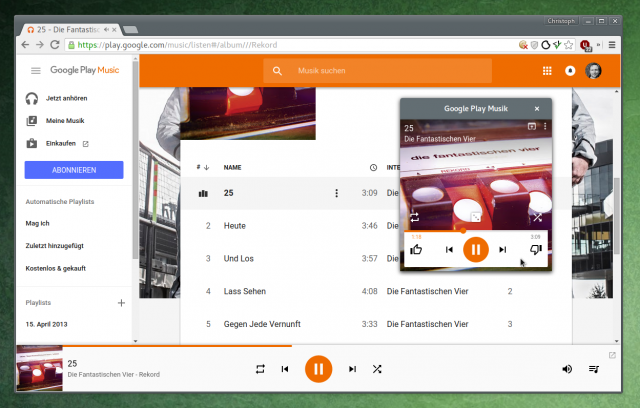Click the Meine Musik library icon

coord(31,121)
